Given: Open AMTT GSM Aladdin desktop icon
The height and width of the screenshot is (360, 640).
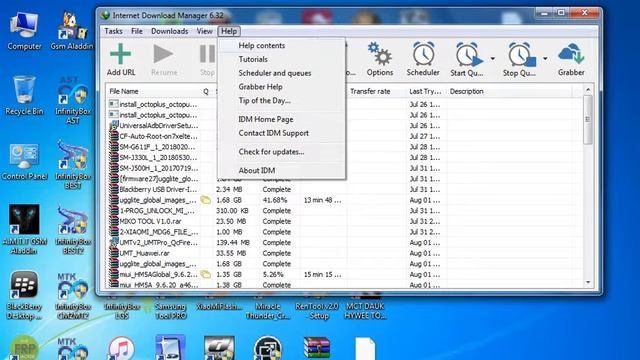Looking at the screenshot, I should [x=24, y=230].
